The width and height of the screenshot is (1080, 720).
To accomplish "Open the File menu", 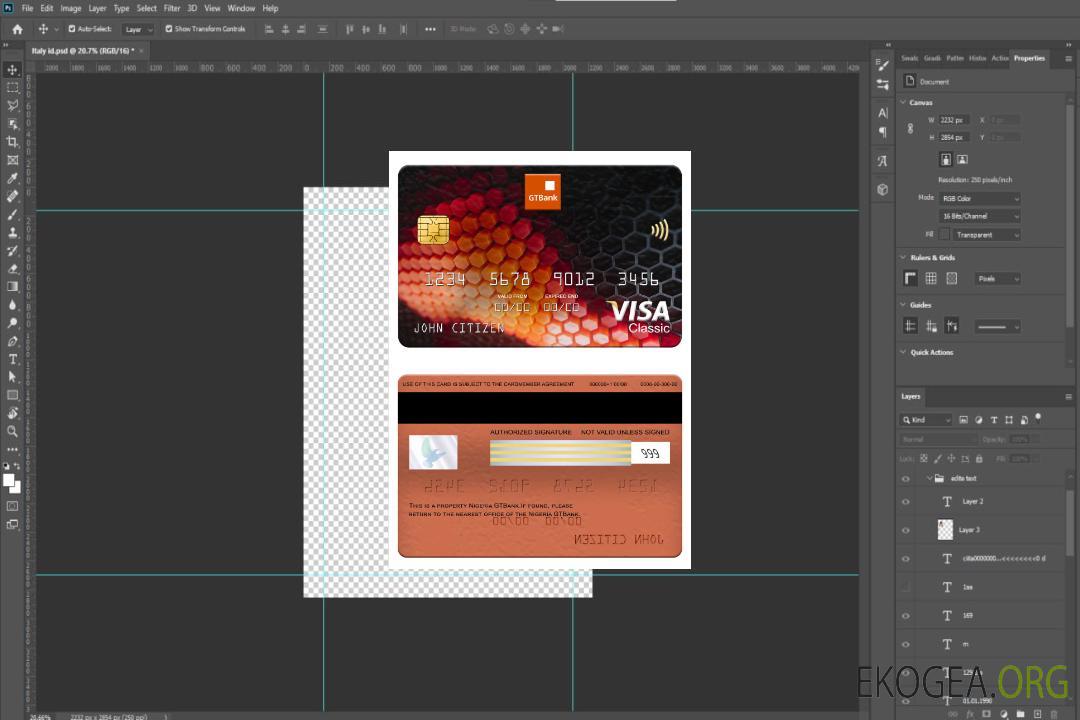I will click(x=28, y=8).
